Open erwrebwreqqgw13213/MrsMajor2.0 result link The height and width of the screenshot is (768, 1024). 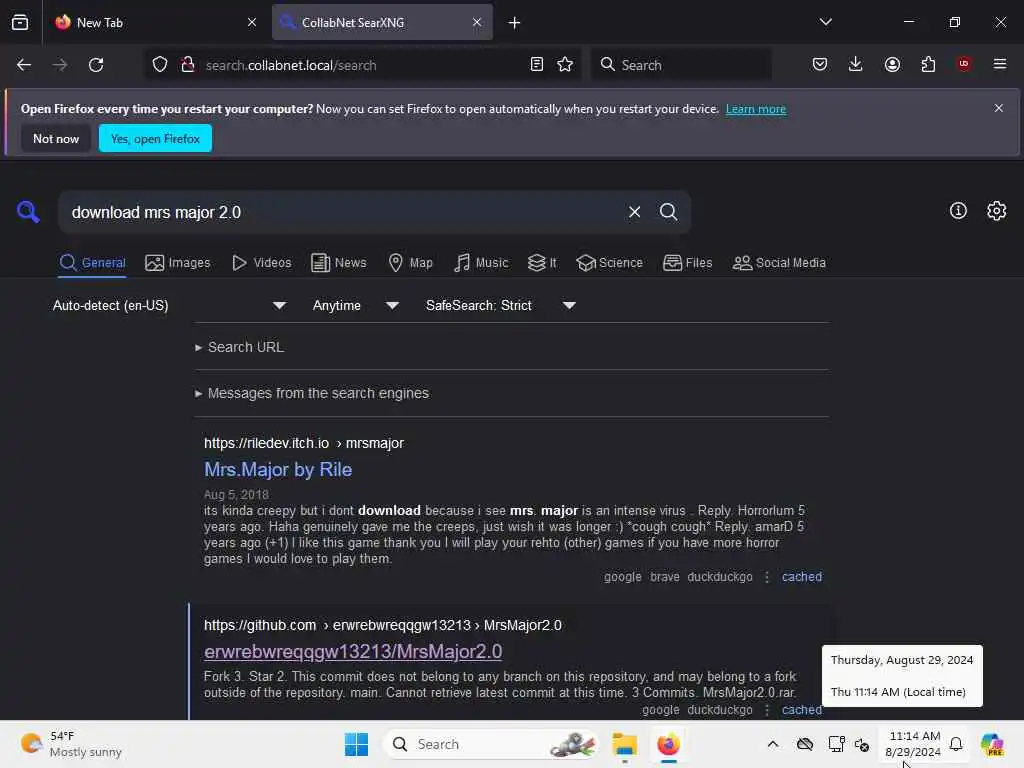pyautogui.click(x=353, y=652)
